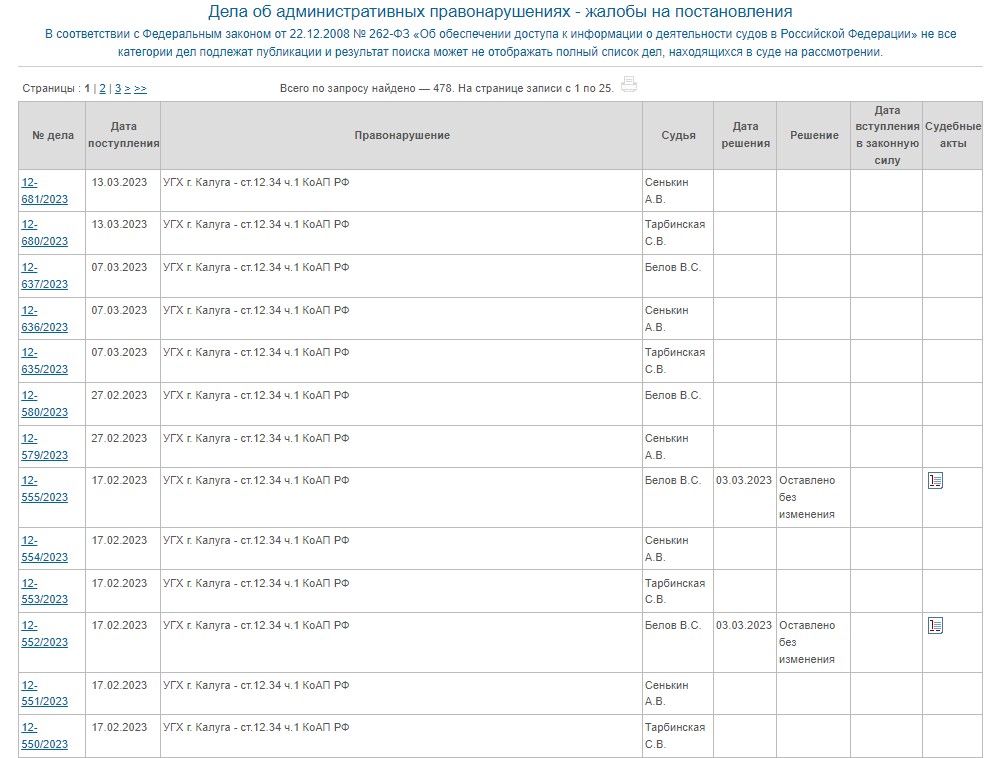Go to results page 3
988x758 pixels.
(x=118, y=89)
